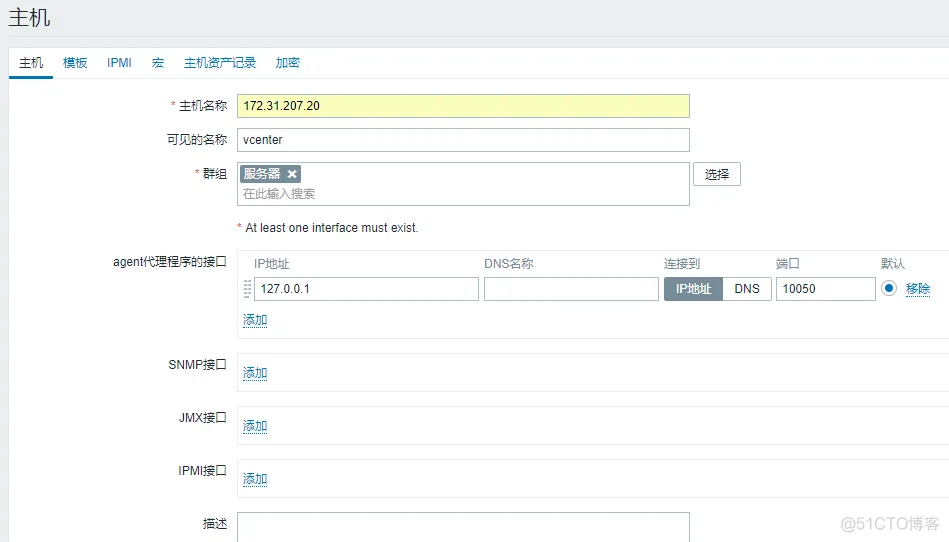Screen dimensions: 949x542
Task: Click 移除 to remove the agent interface
Action: [x=917, y=289]
